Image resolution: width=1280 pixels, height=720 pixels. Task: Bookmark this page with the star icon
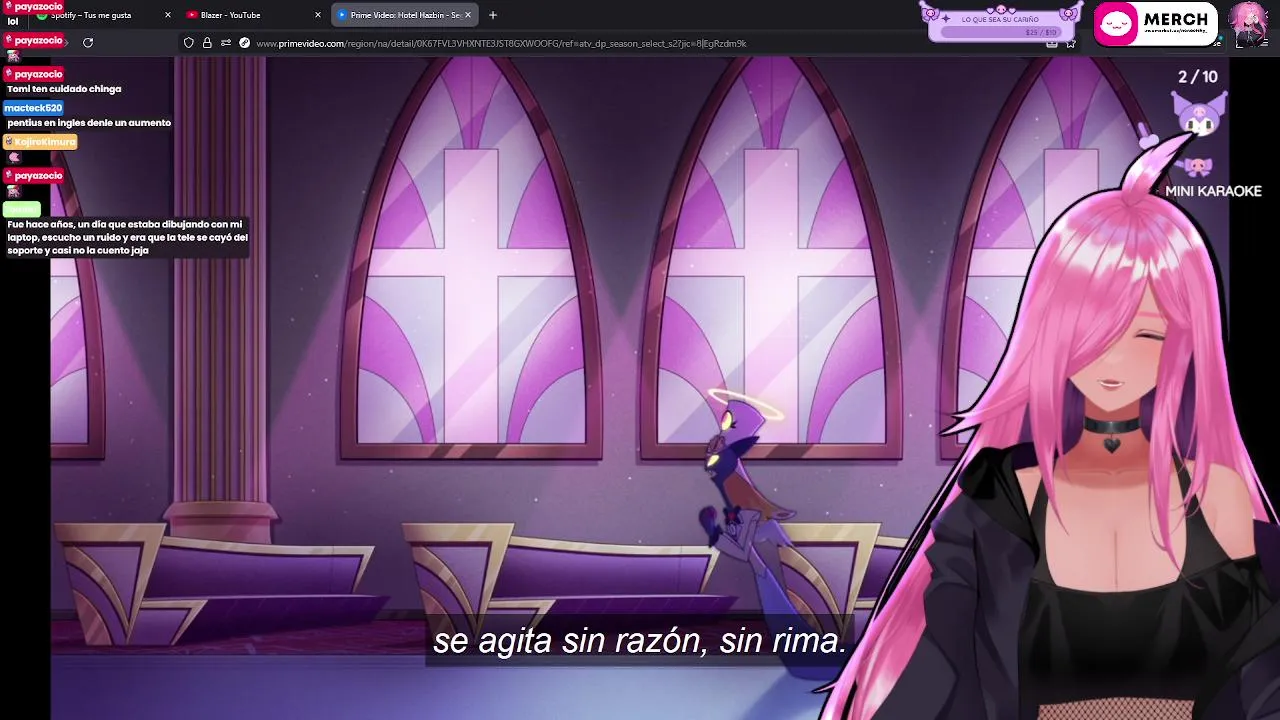tap(1070, 43)
